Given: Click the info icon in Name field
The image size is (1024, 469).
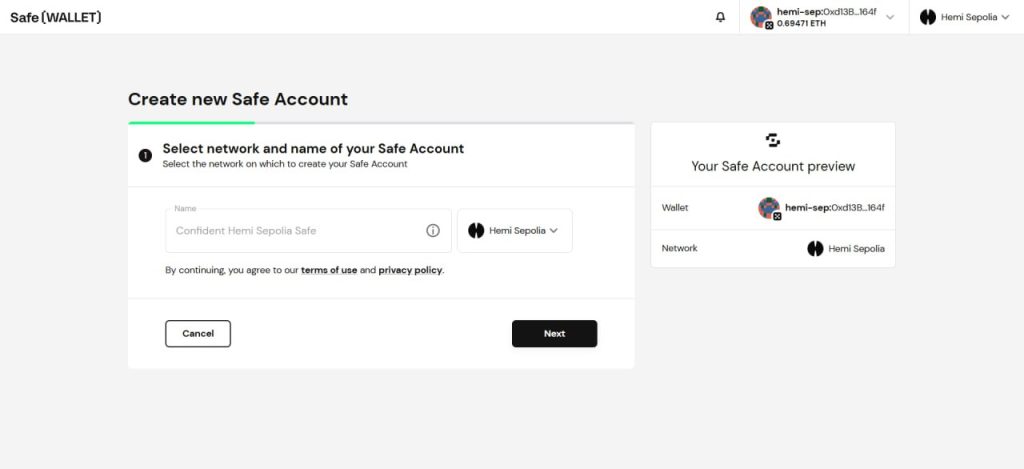Looking at the screenshot, I should 433,230.
